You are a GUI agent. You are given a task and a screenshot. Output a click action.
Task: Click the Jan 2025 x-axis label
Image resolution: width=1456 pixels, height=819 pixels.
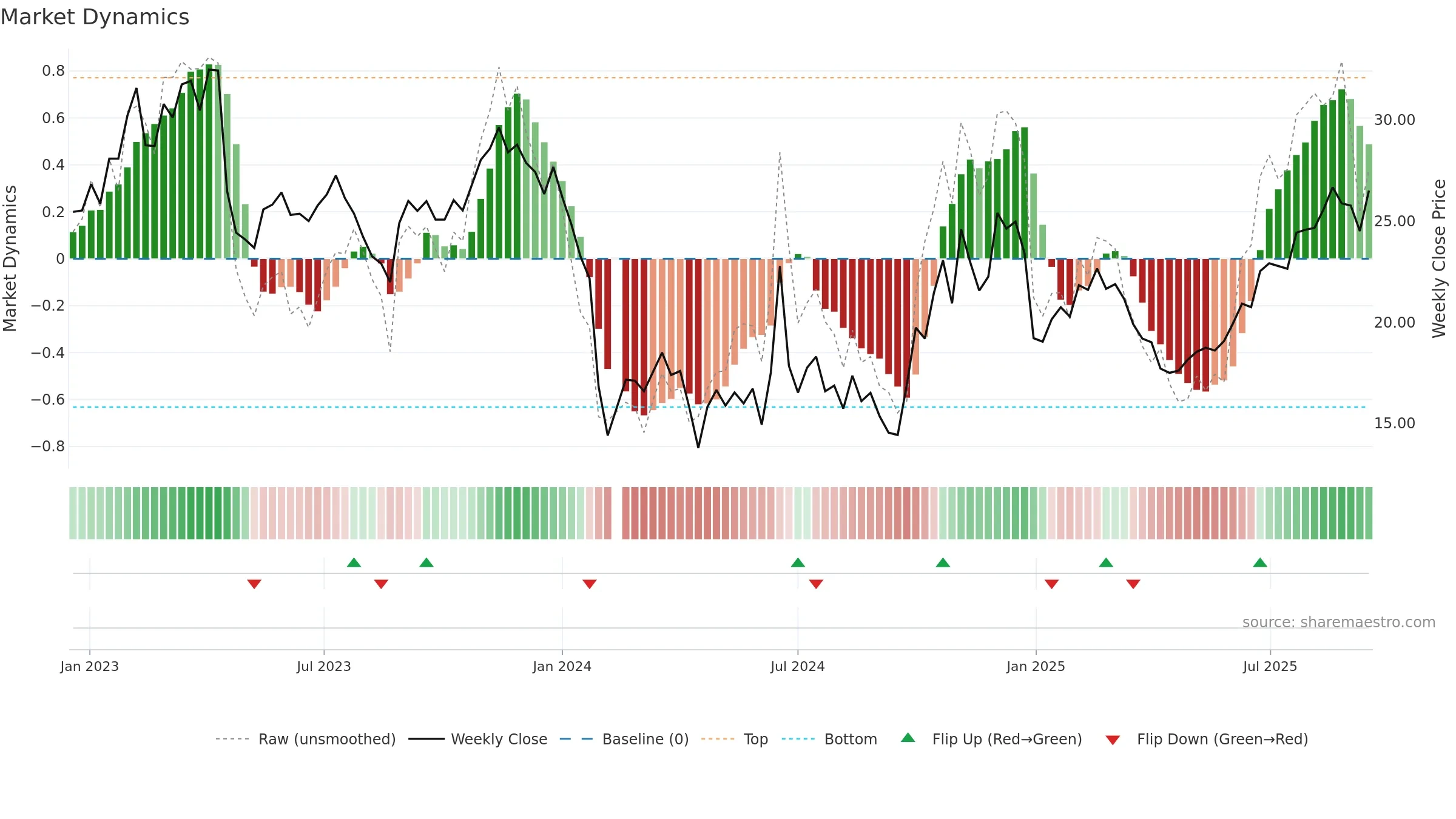(1036, 666)
